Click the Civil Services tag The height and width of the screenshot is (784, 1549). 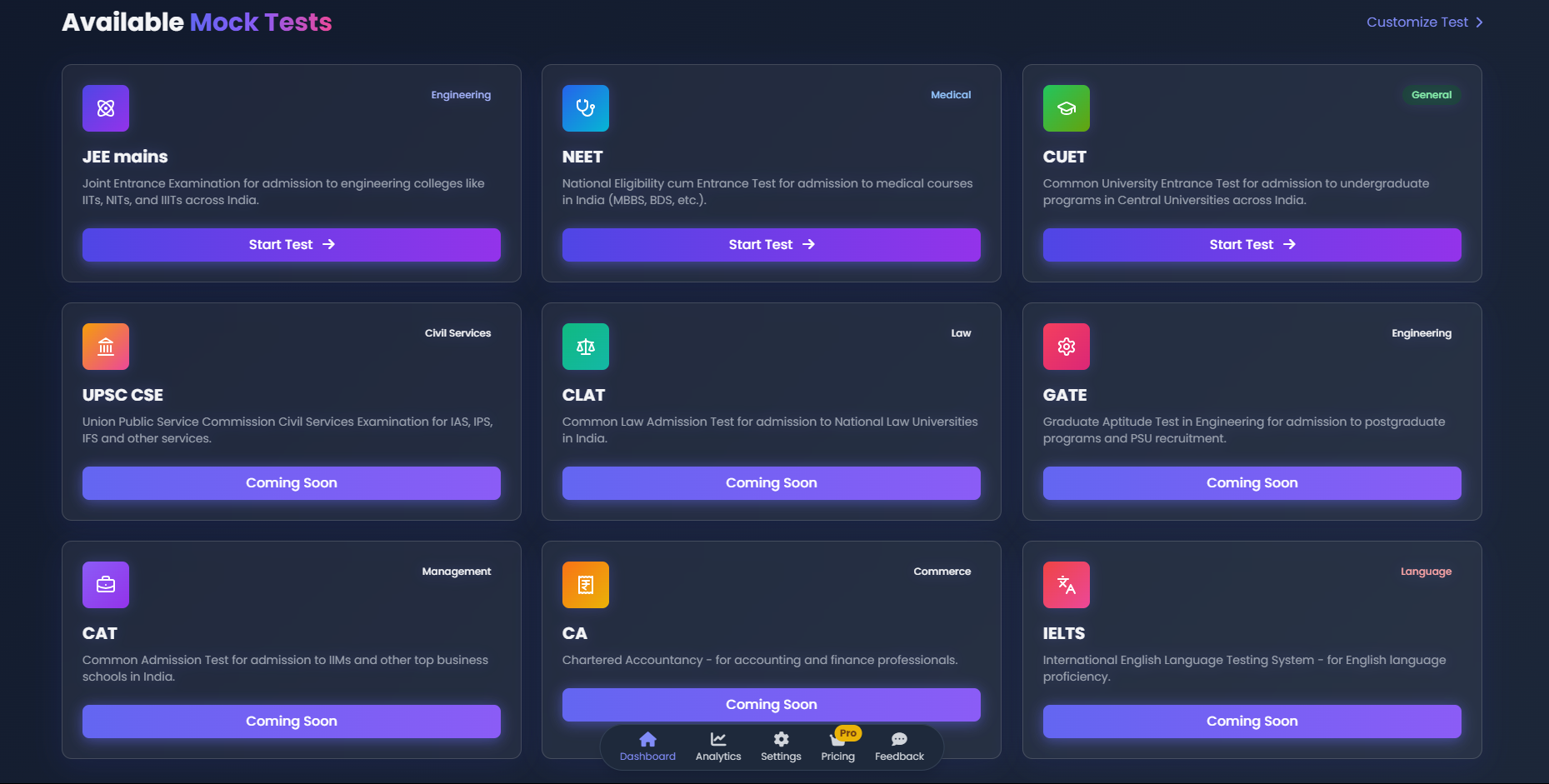tap(457, 333)
